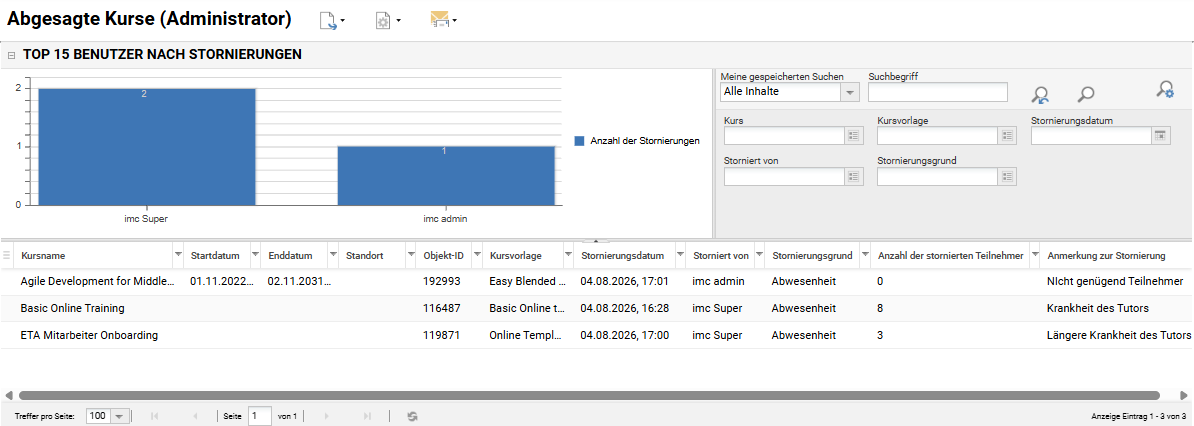The width and height of the screenshot is (1194, 426).
Task: Select the Agile Development for Middle row
Action: pyautogui.click(x=597, y=281)
